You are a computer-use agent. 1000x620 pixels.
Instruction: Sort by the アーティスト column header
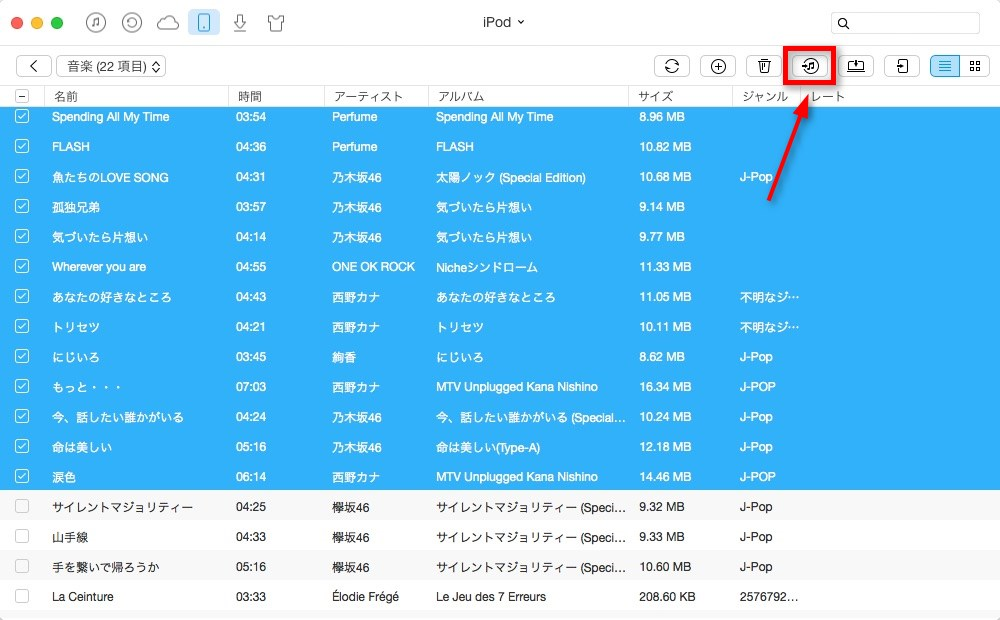point(376,96)
